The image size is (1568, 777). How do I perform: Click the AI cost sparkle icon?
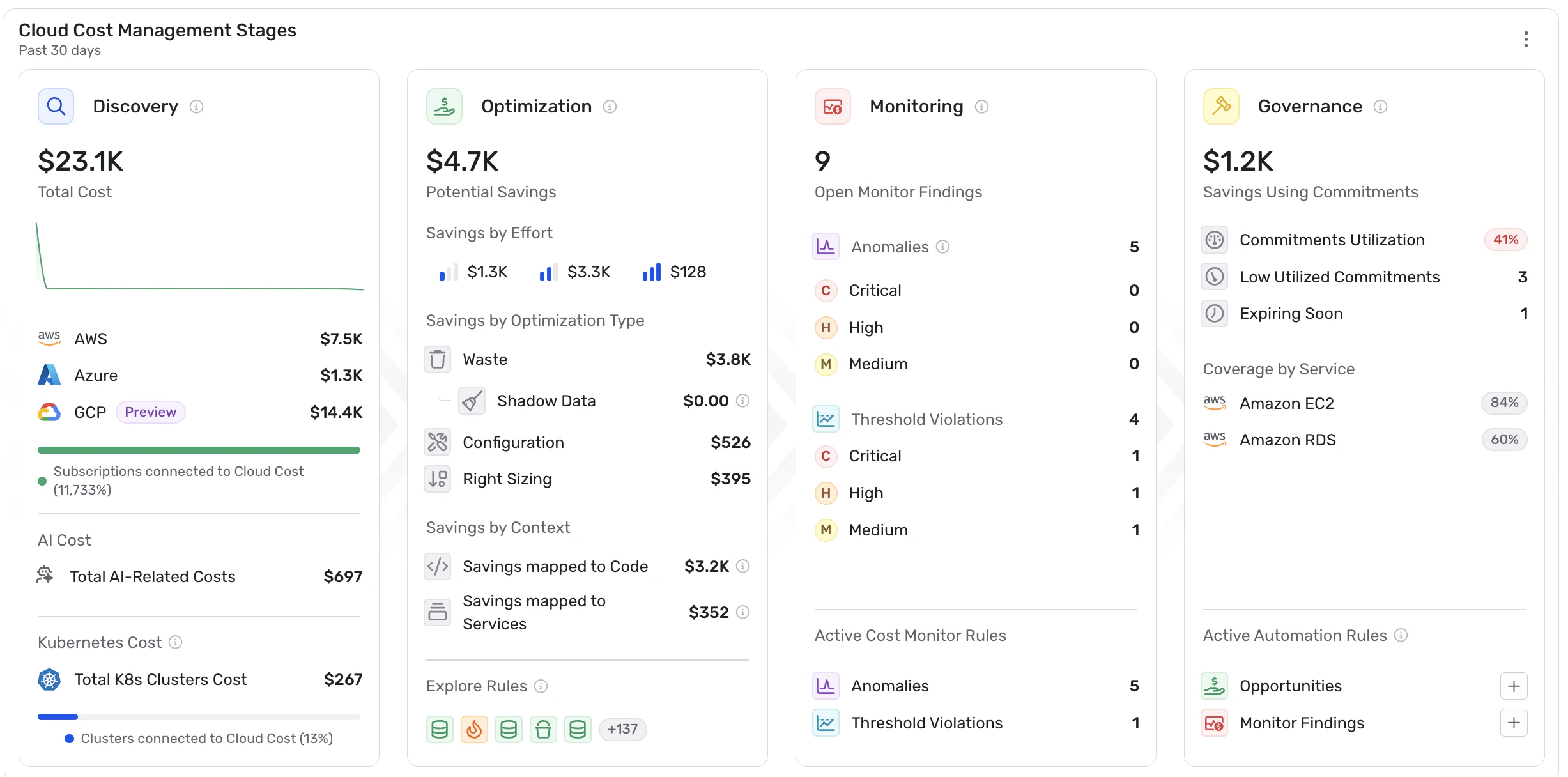point(45,574)
